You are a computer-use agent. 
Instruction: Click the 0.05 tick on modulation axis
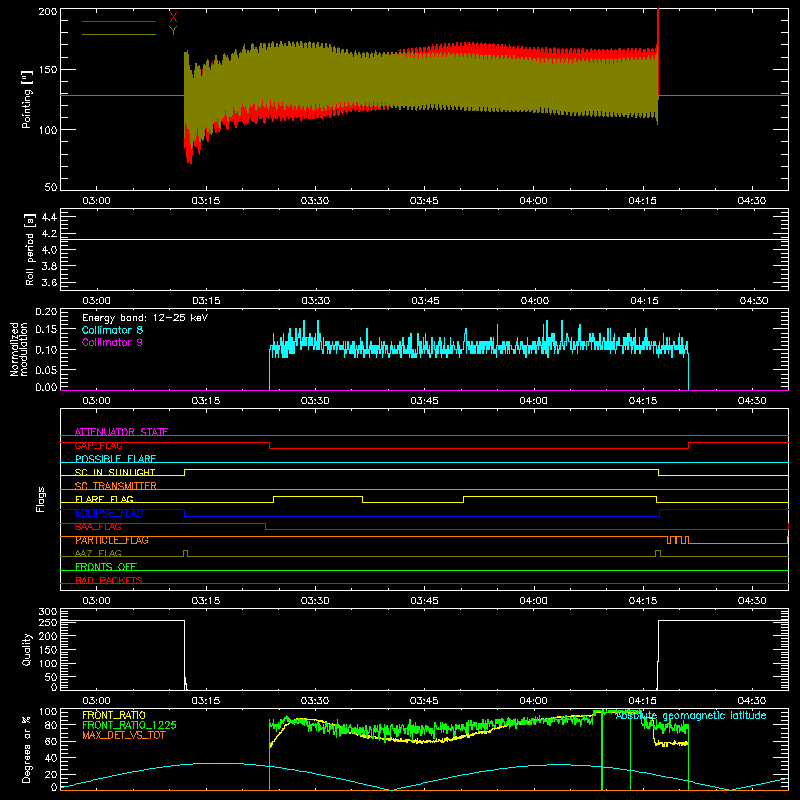(46, 369)
